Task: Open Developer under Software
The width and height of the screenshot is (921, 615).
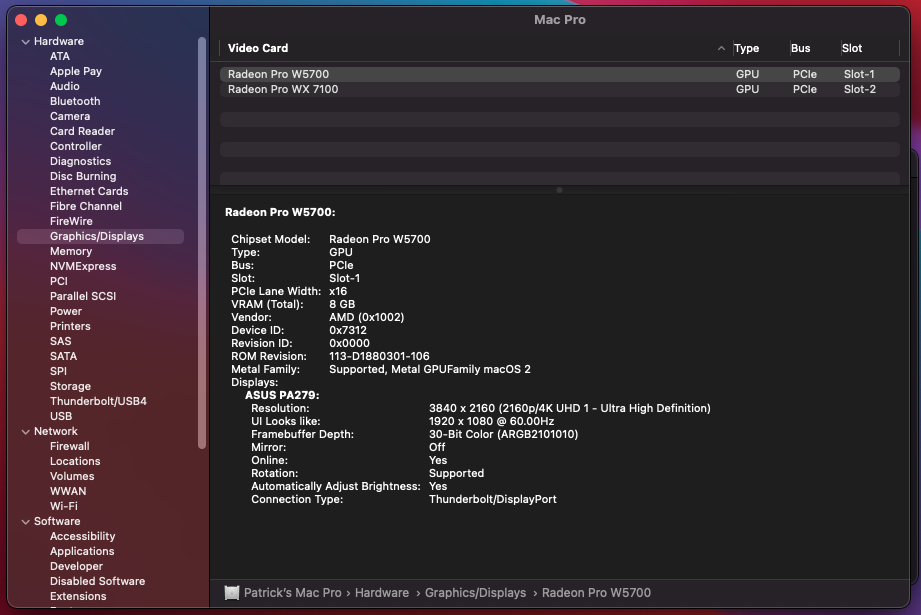Action: (x=76, y=566)
